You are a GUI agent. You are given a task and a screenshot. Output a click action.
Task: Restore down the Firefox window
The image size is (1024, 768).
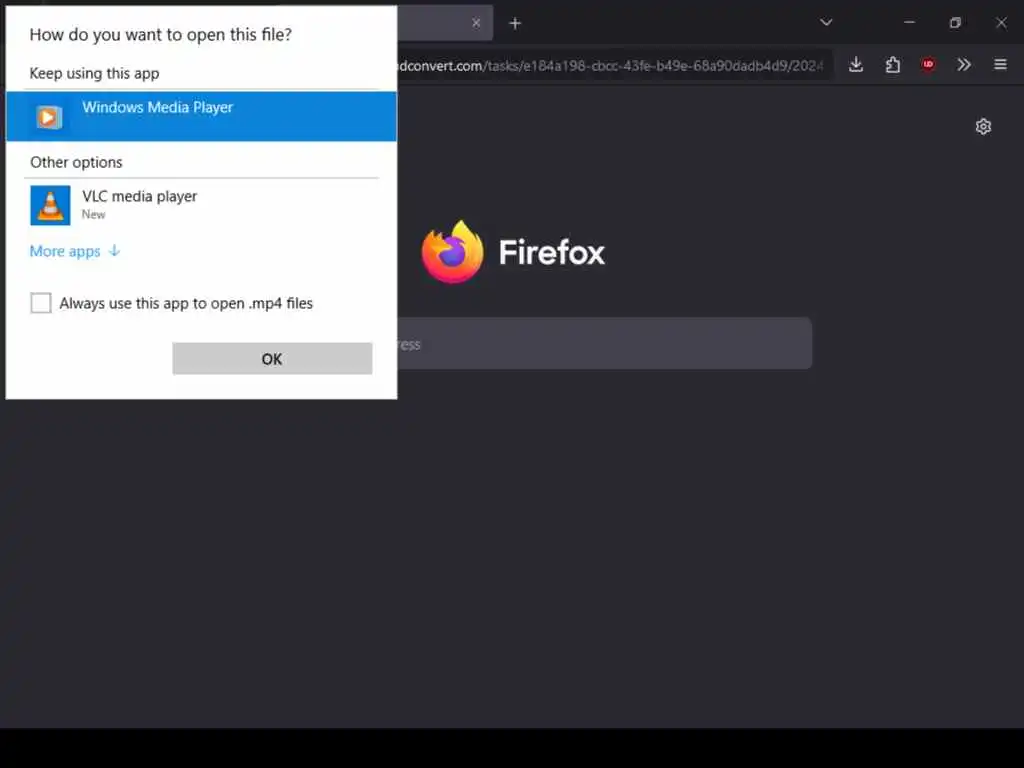955,23
